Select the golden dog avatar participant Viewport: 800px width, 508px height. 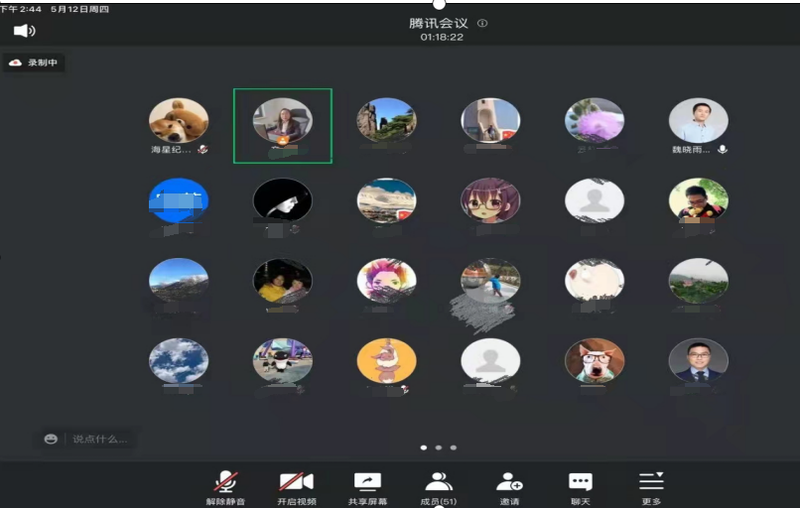point(178,120)
